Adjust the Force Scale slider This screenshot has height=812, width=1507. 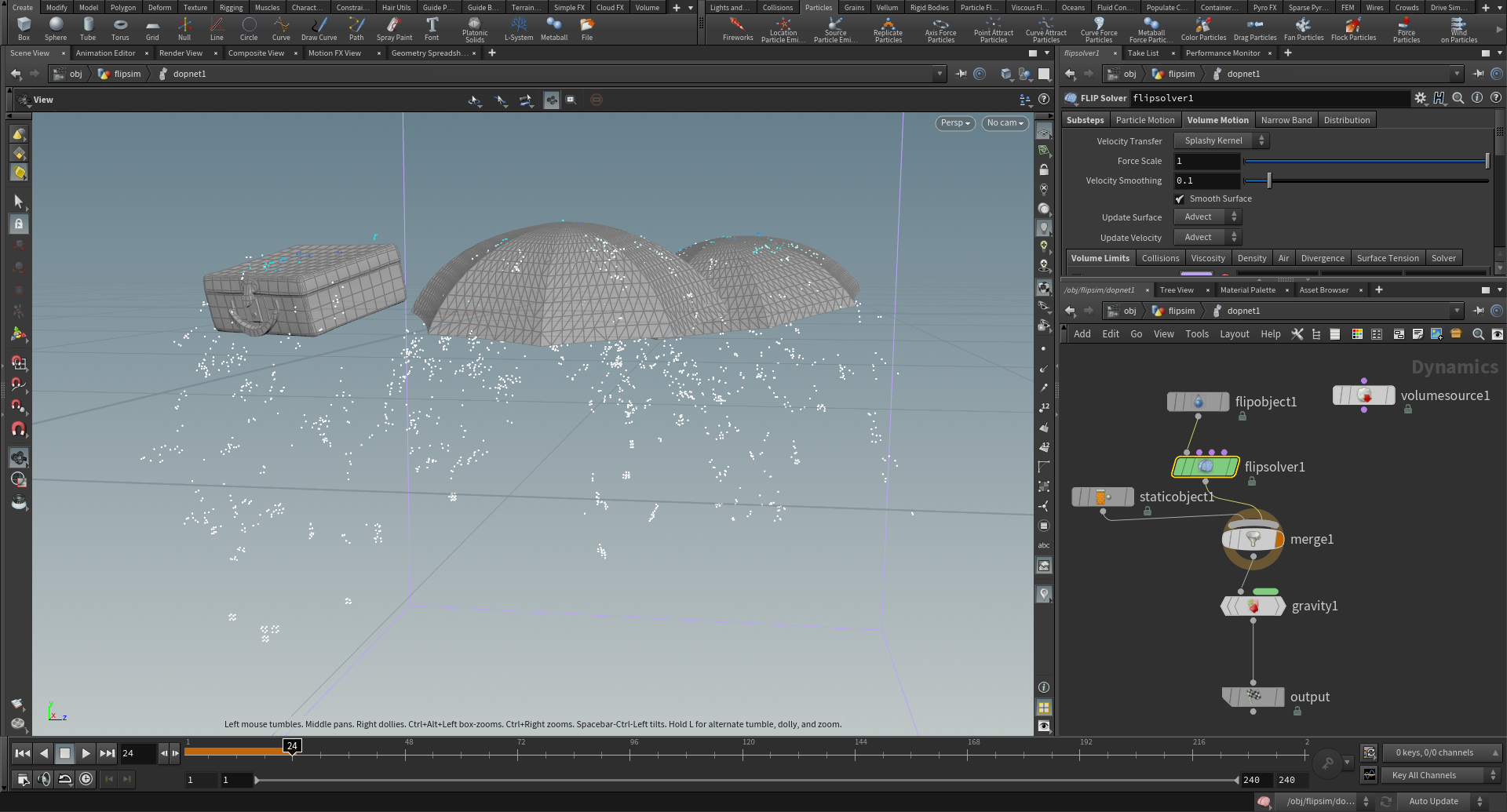(1367, 161)
